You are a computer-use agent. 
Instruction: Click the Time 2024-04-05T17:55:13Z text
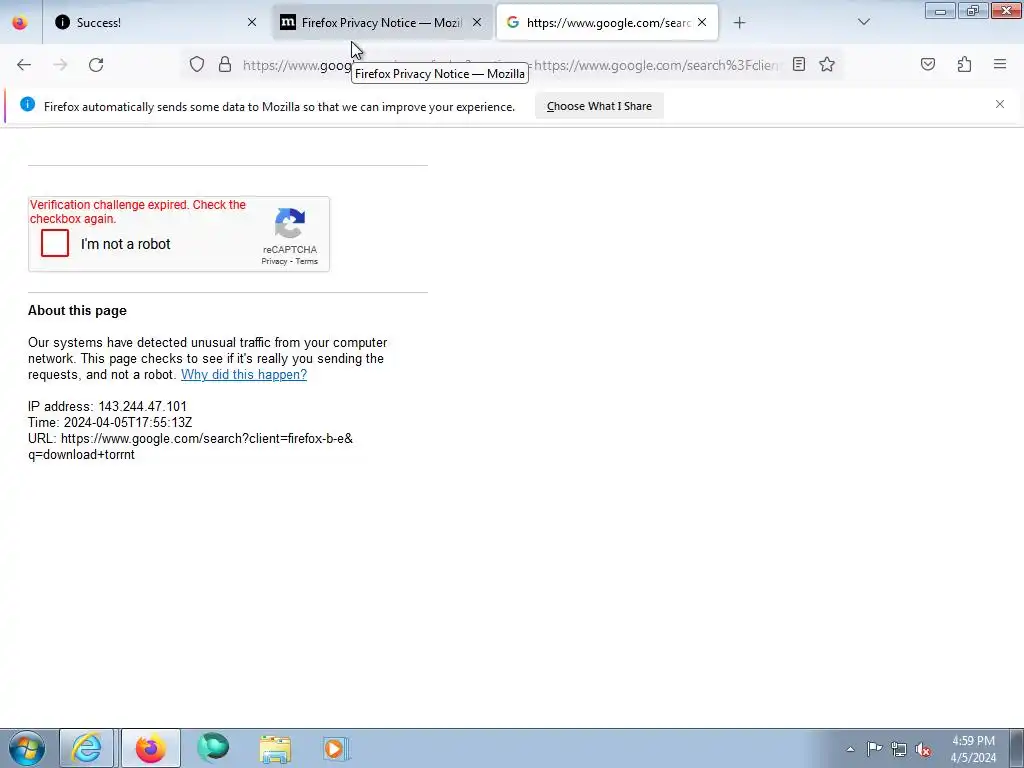pyautogui.click(x=110, y=423)
